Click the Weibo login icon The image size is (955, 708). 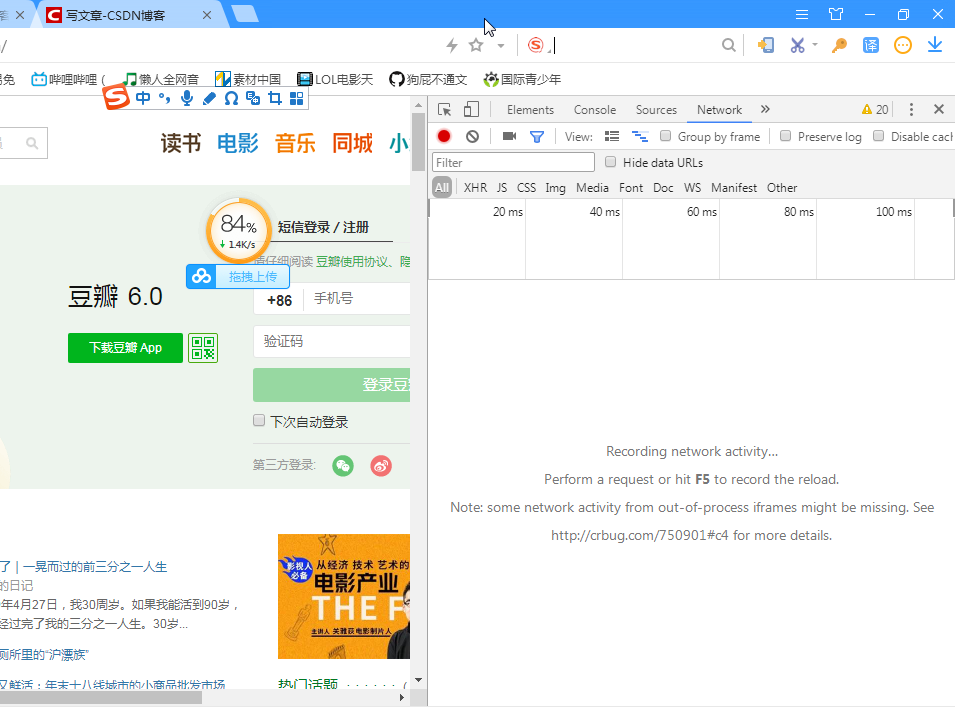click(x=381, y=466)
